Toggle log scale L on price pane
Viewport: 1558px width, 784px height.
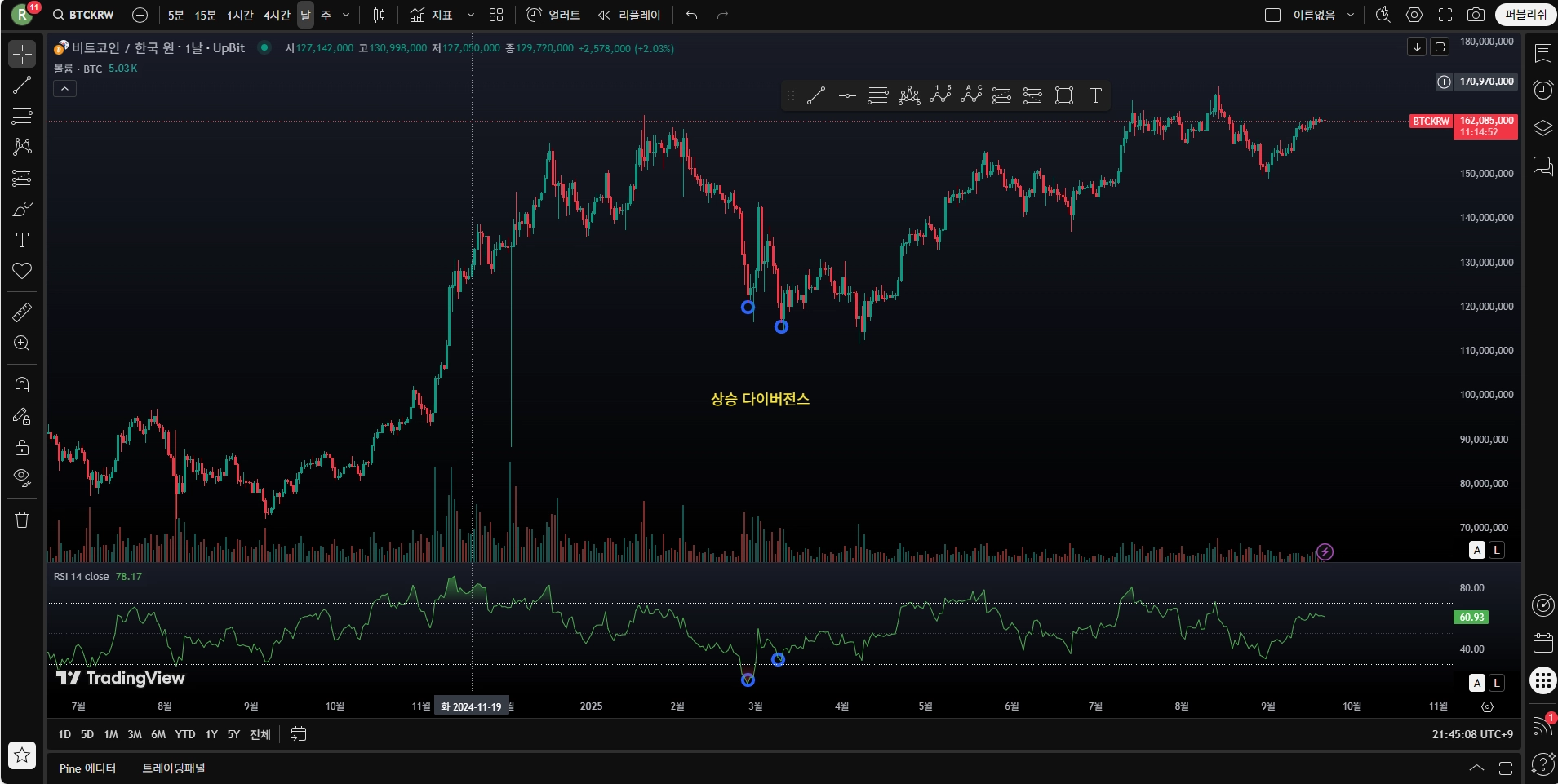pyautogui.click(x=1497, y=550)
